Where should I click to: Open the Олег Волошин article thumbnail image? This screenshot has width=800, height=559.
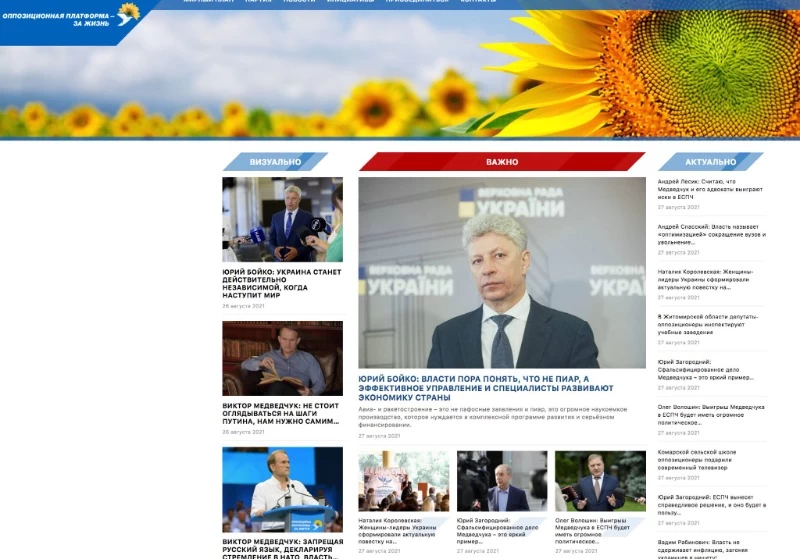[x=600, y=481]
